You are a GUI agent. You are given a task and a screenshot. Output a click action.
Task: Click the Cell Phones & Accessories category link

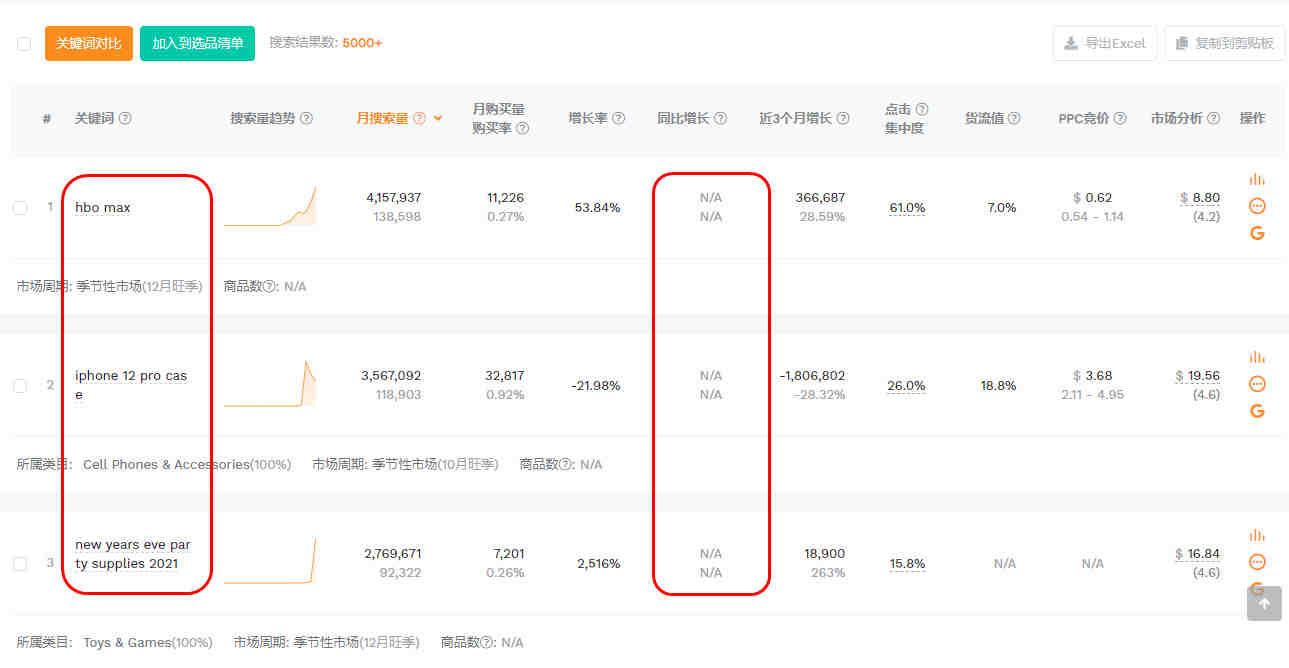point(166,464)
